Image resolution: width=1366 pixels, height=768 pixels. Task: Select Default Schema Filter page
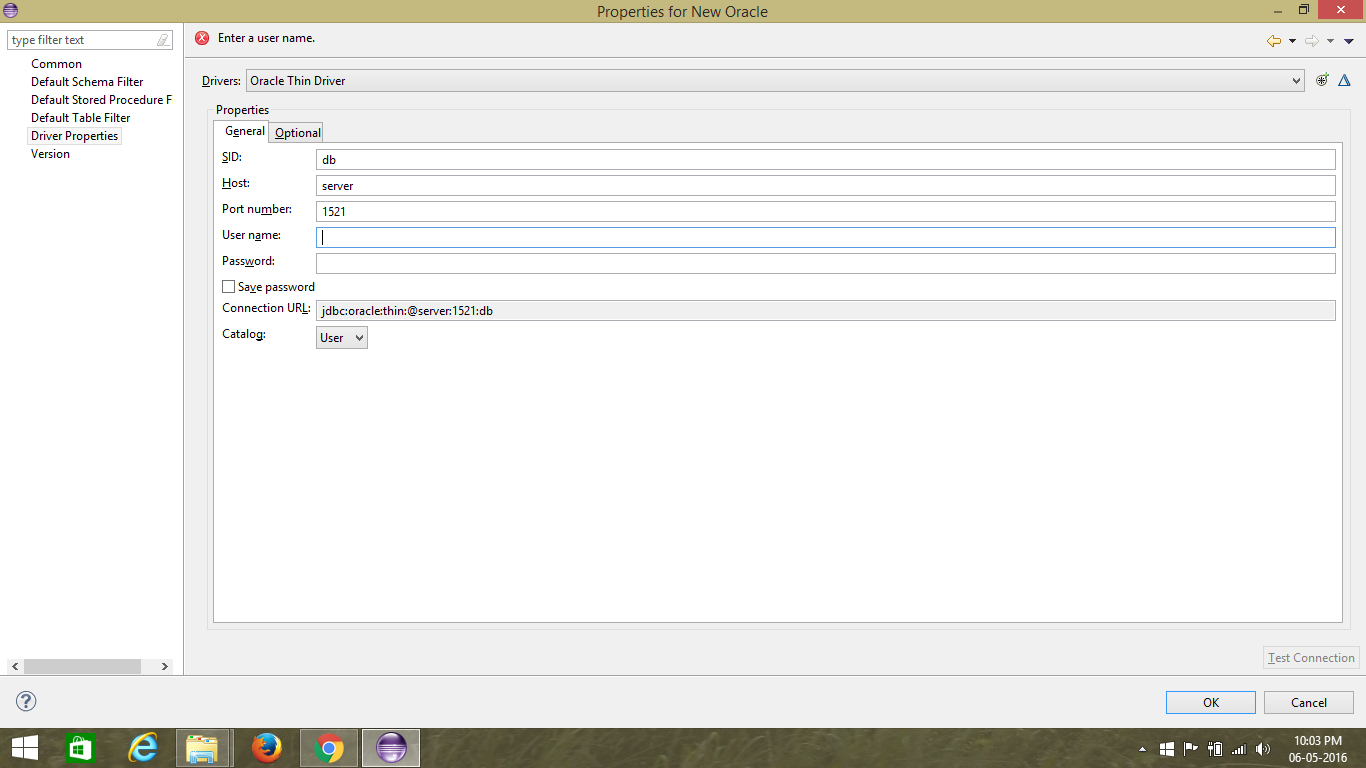(x=87, y=82)
